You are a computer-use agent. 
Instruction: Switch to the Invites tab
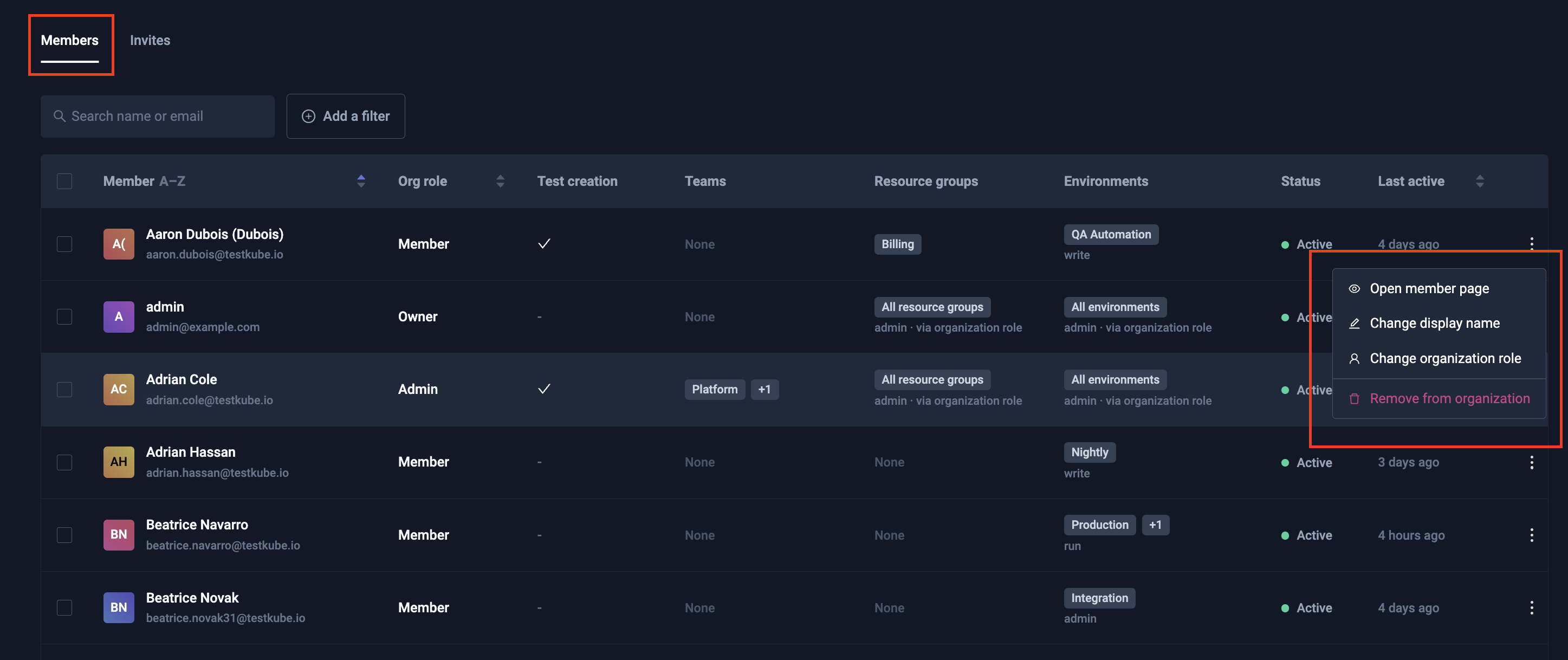[x=150, y=40]
